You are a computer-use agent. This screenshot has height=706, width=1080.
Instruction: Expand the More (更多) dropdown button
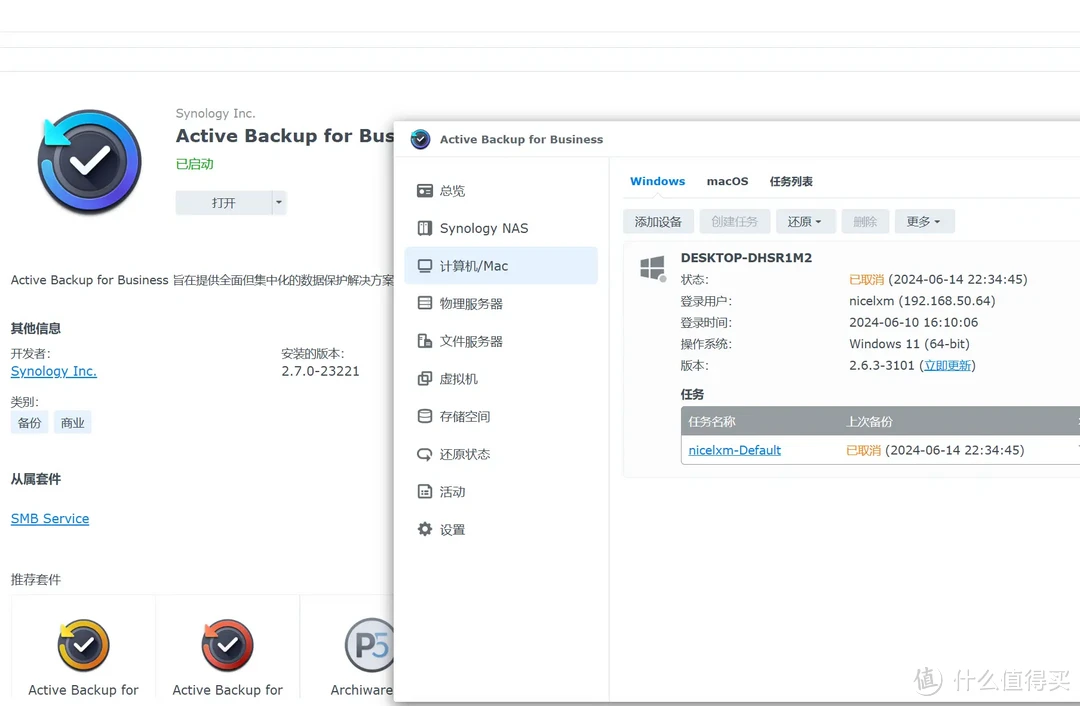(x=923, y=222)
